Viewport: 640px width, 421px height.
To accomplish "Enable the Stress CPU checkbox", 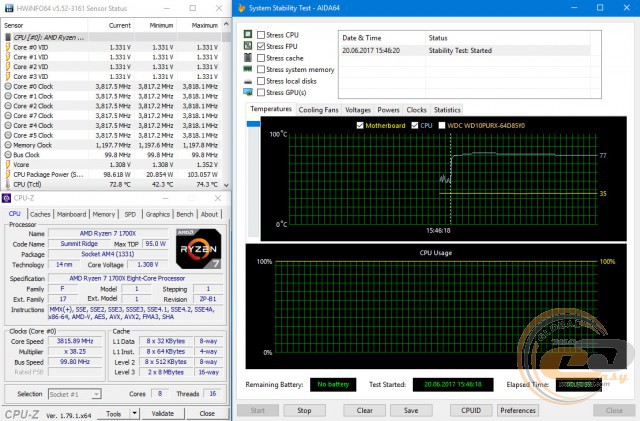I will tap(261, 35).
